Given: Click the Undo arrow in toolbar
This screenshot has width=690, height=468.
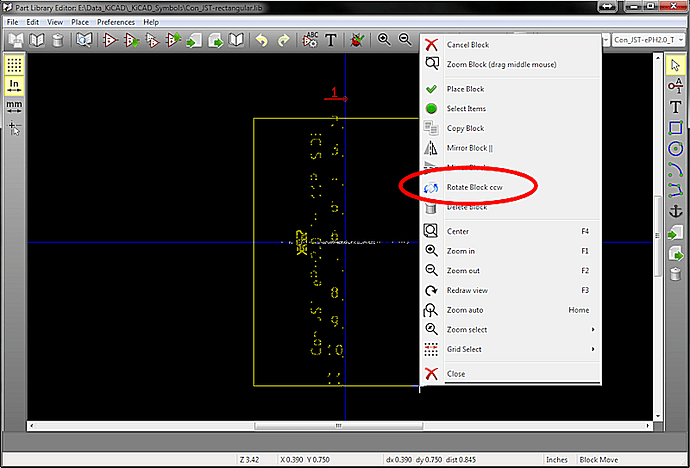Looking at the screenshot, I should (x=262, y=40).
